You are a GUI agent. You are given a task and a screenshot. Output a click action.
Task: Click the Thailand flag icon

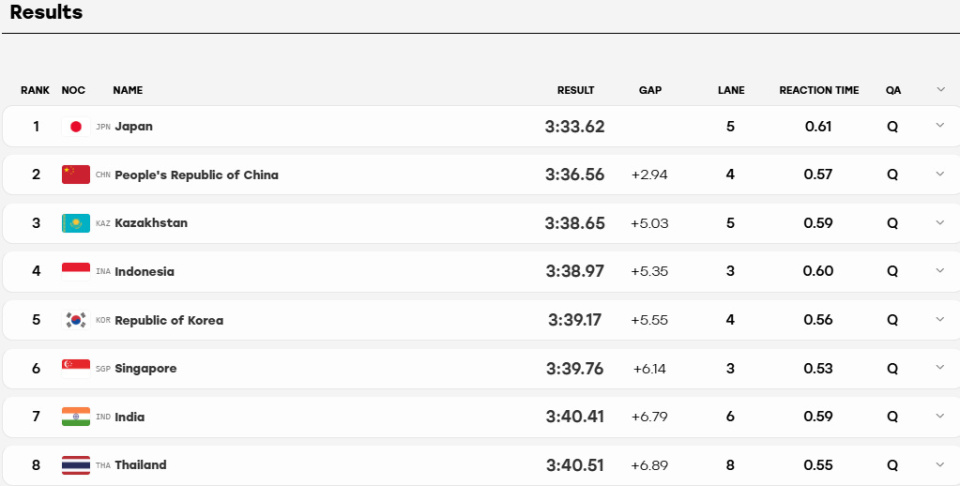point(76,465)
